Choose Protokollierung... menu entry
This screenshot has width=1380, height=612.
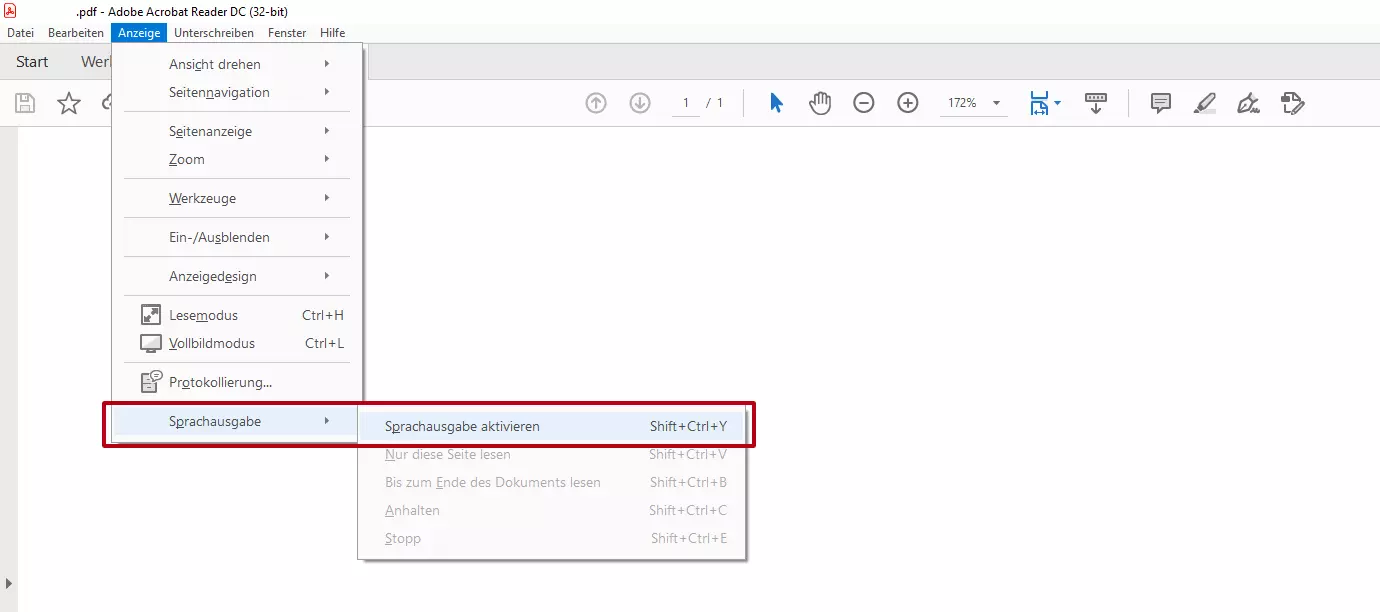[237, 382]
